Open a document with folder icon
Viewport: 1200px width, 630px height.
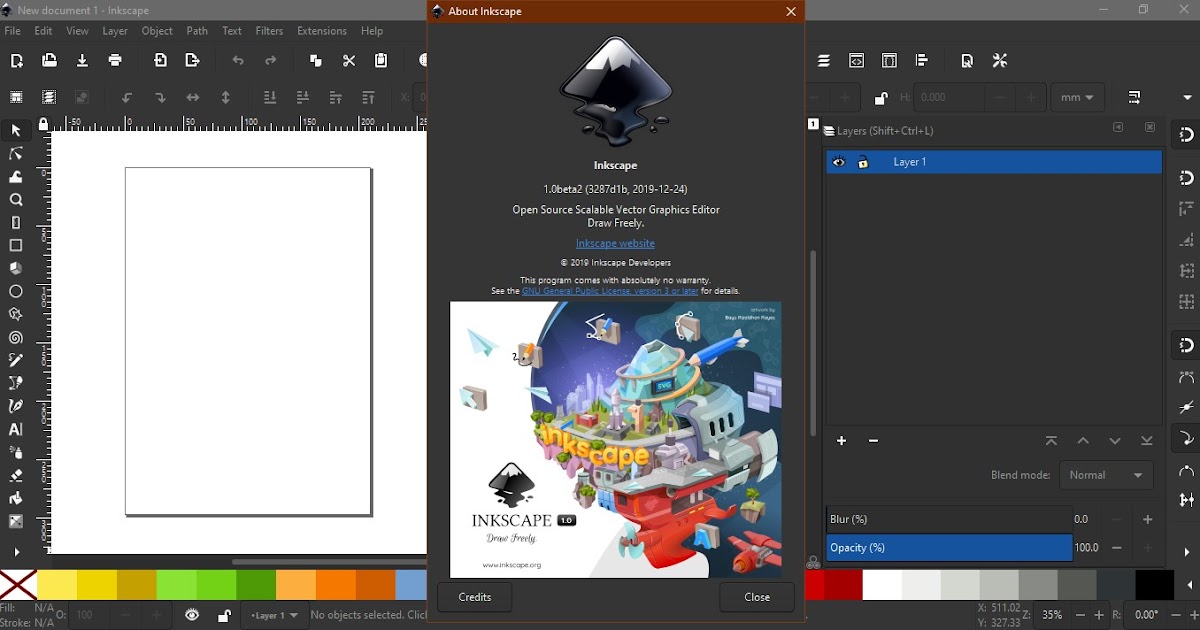[50, 61]
